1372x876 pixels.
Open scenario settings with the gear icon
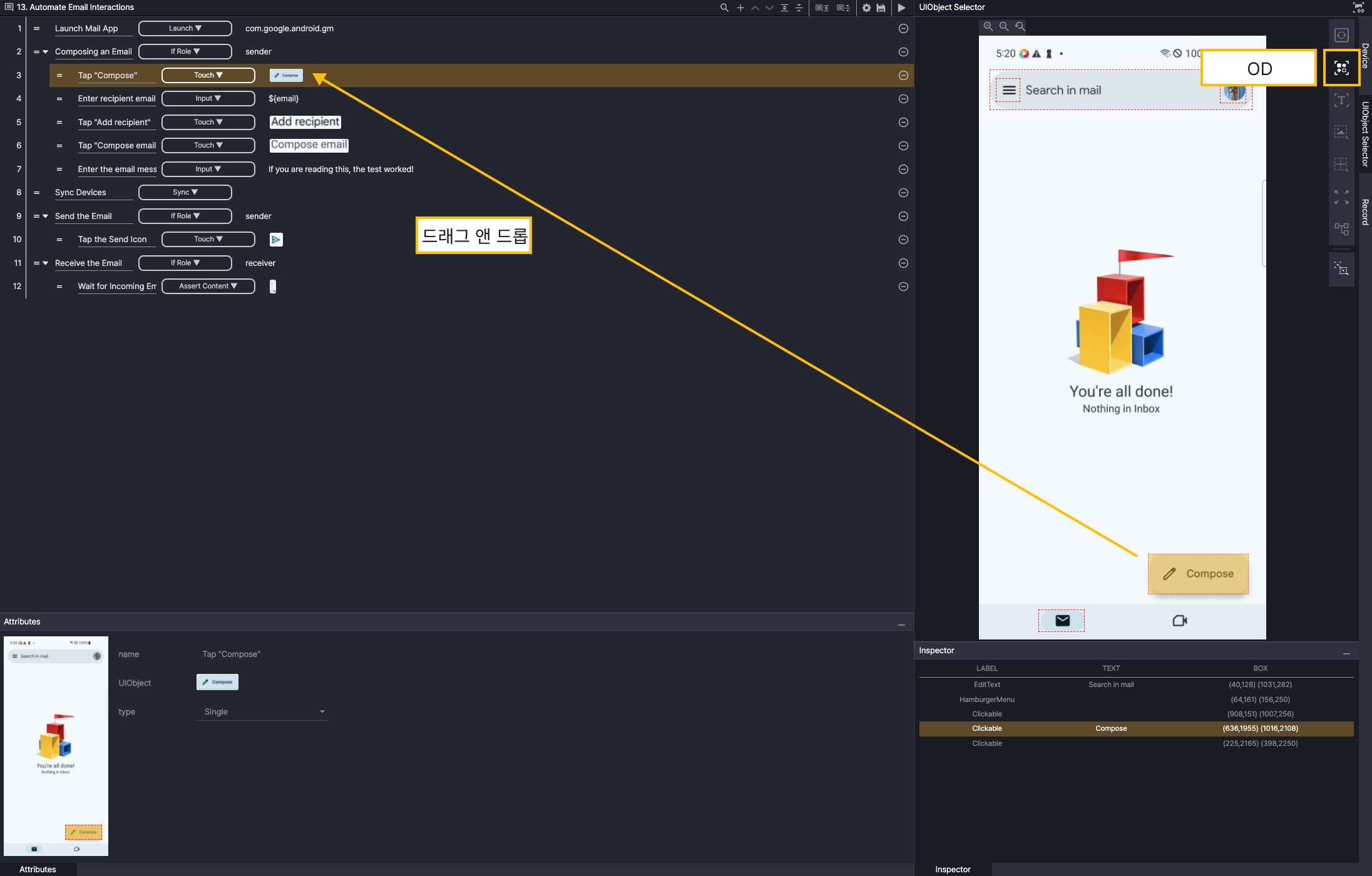[866, 8]
